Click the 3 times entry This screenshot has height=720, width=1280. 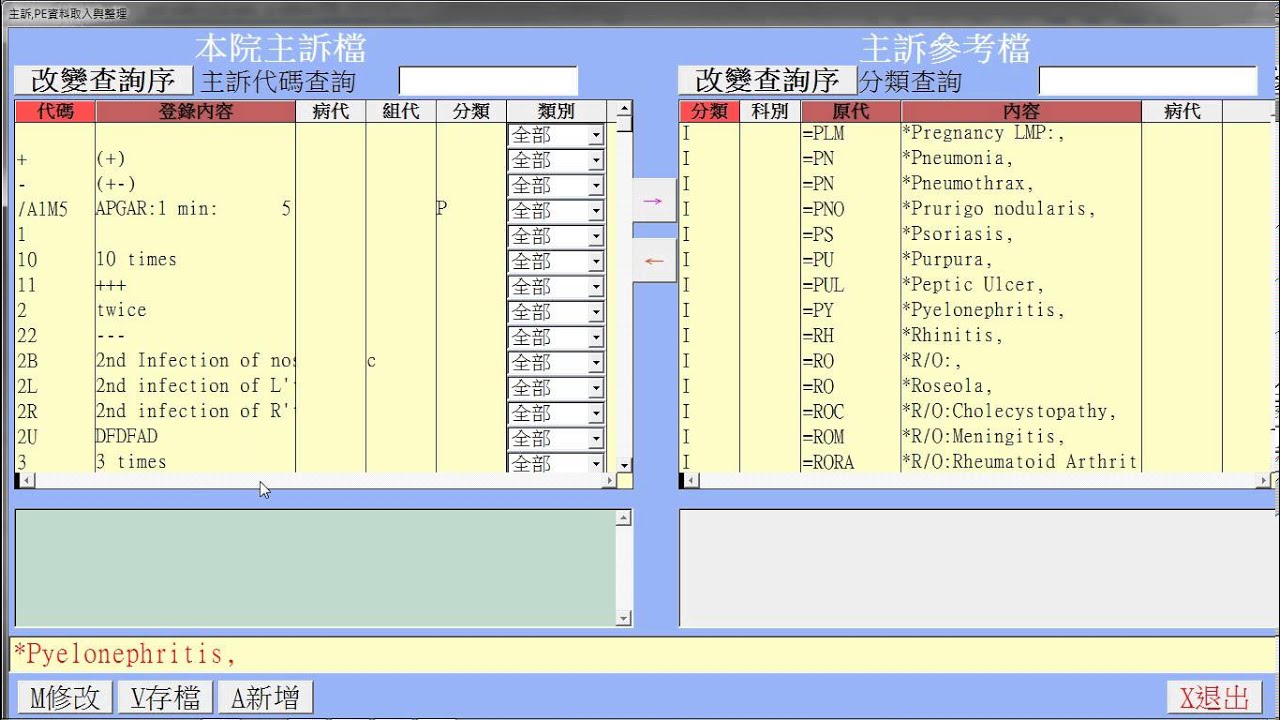click(195, 461)
